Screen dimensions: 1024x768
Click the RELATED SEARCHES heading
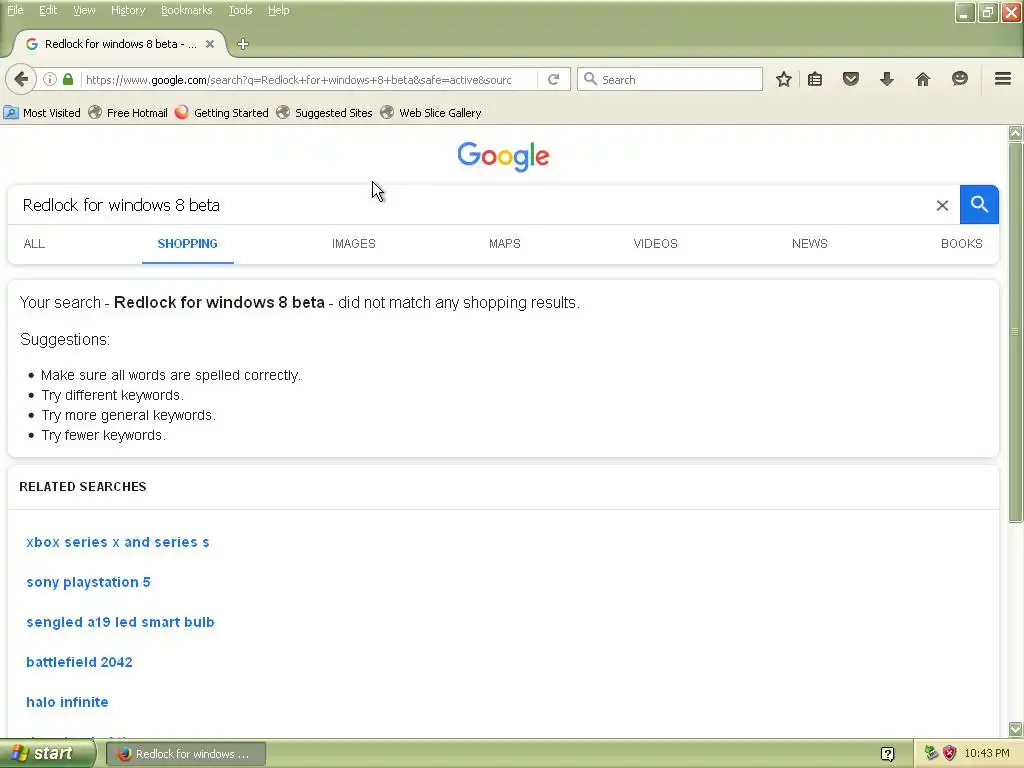tap(83, 487)
